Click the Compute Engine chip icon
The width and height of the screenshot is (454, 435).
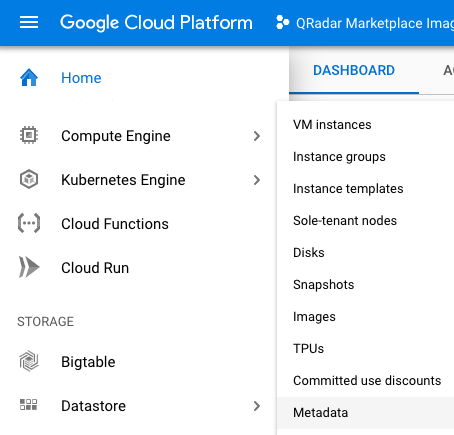(29, 135)
